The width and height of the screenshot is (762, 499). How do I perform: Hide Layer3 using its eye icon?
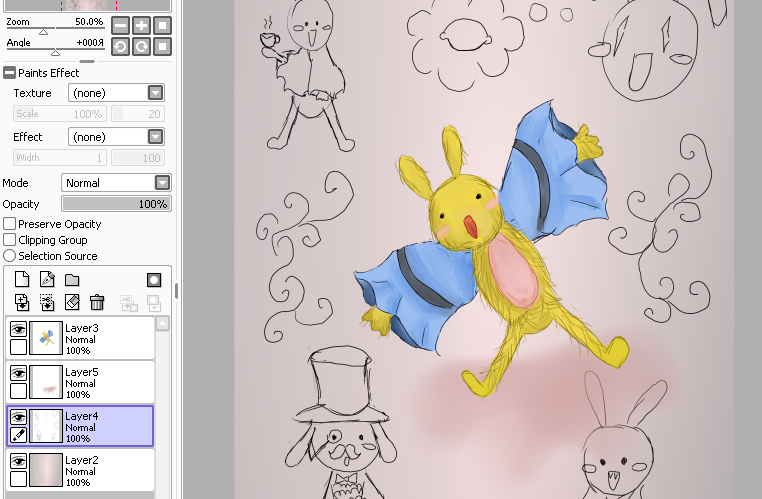click(x=18, y=329)
